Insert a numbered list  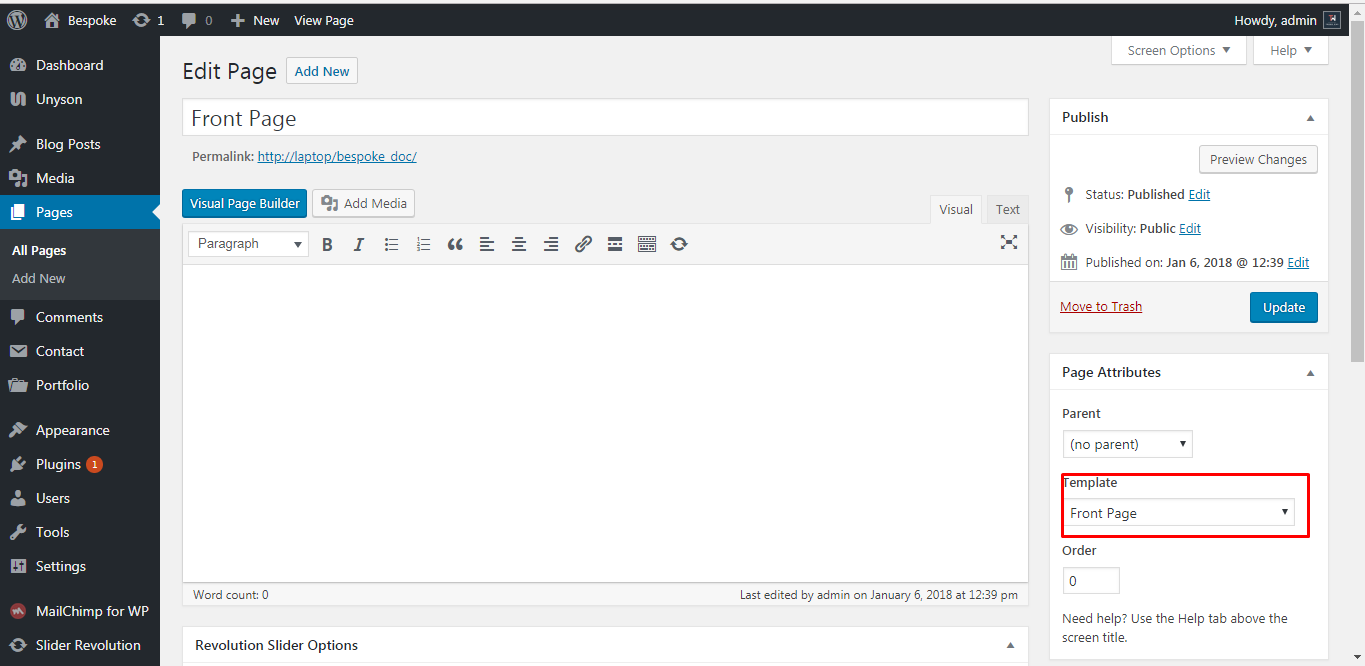pyautogui.click(x=423, y=244)
